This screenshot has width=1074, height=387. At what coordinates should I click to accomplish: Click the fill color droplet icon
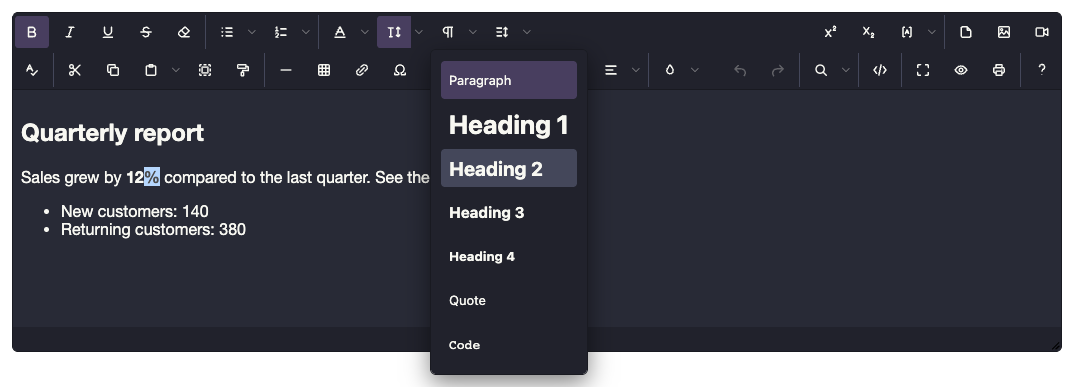coord(670,70)
